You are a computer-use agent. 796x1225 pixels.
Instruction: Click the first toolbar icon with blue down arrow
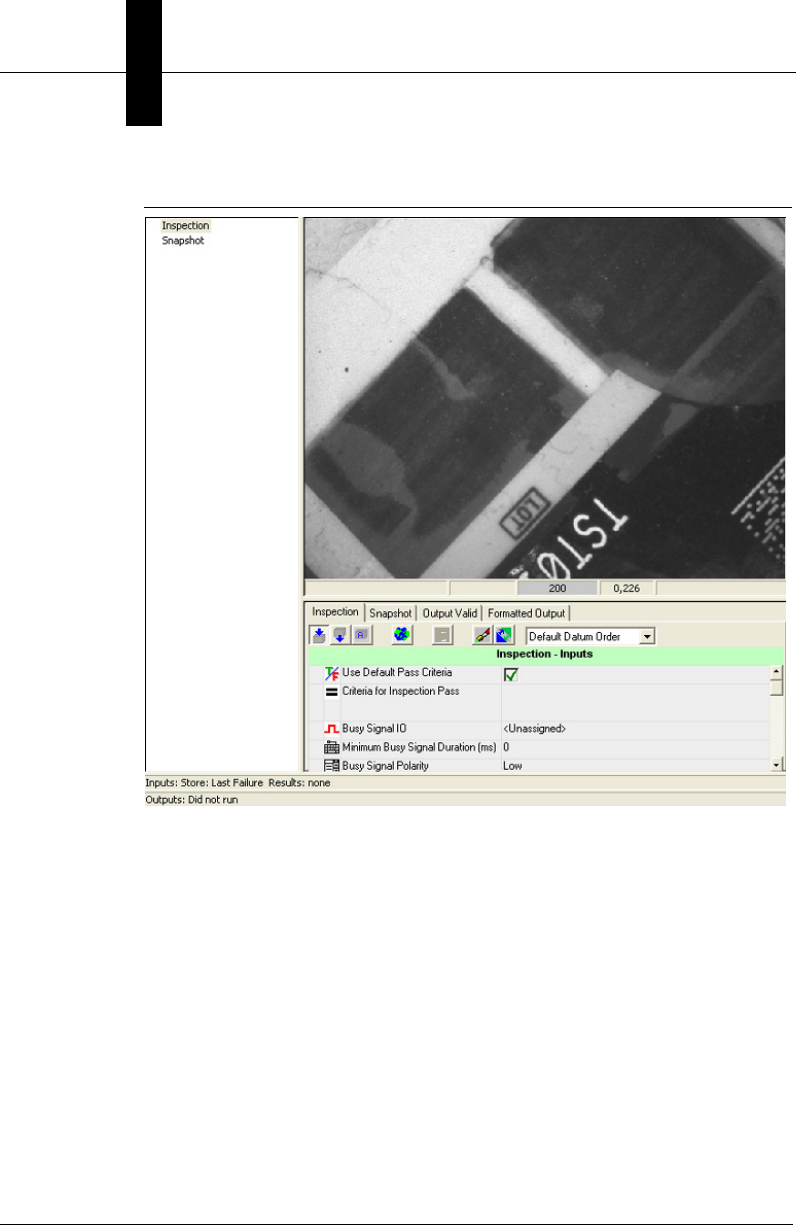(x=320, y=635)
